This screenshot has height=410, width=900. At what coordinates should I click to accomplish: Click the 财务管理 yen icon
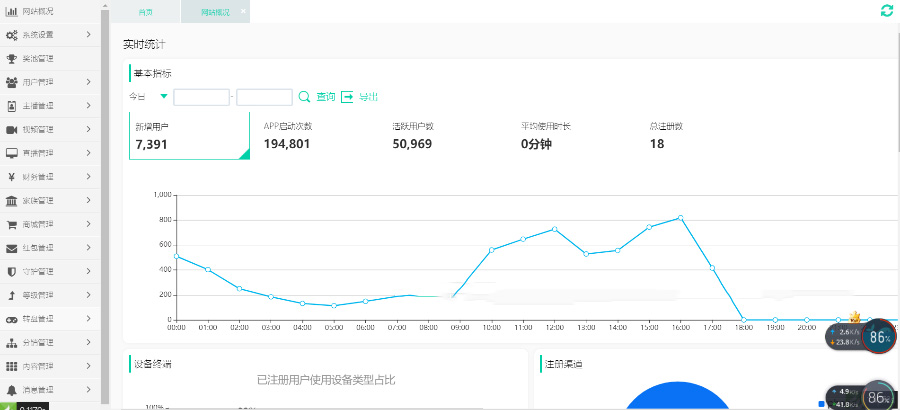(x=11, y=177)
